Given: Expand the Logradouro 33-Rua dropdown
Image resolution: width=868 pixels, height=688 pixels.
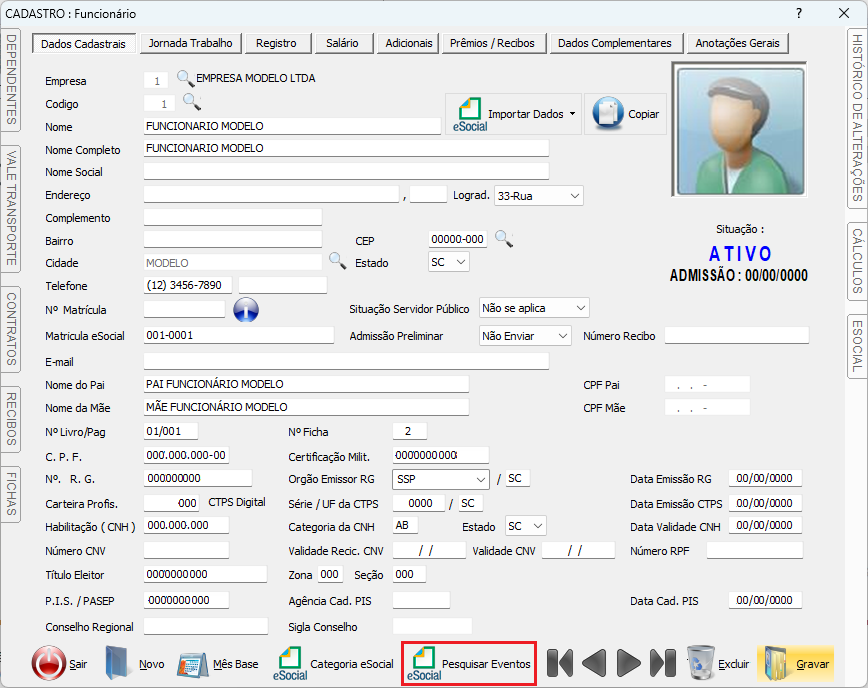Looking at the screenshot, I should click(x=575, y=196).
